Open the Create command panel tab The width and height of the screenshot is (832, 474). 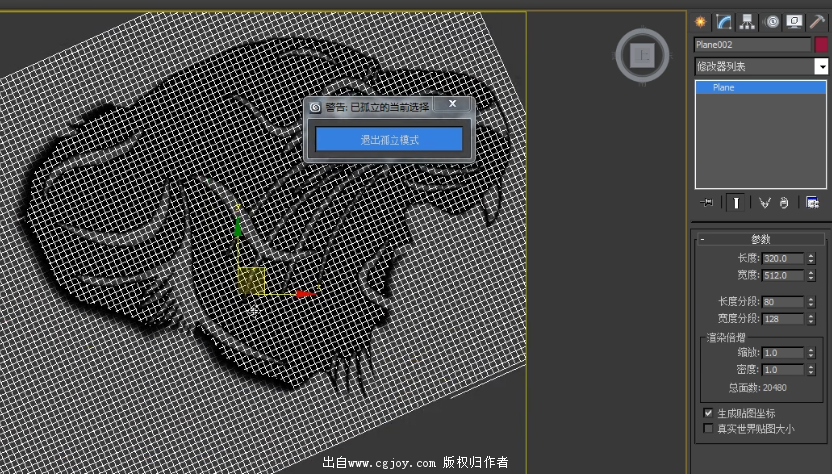[x=701, y=21]
